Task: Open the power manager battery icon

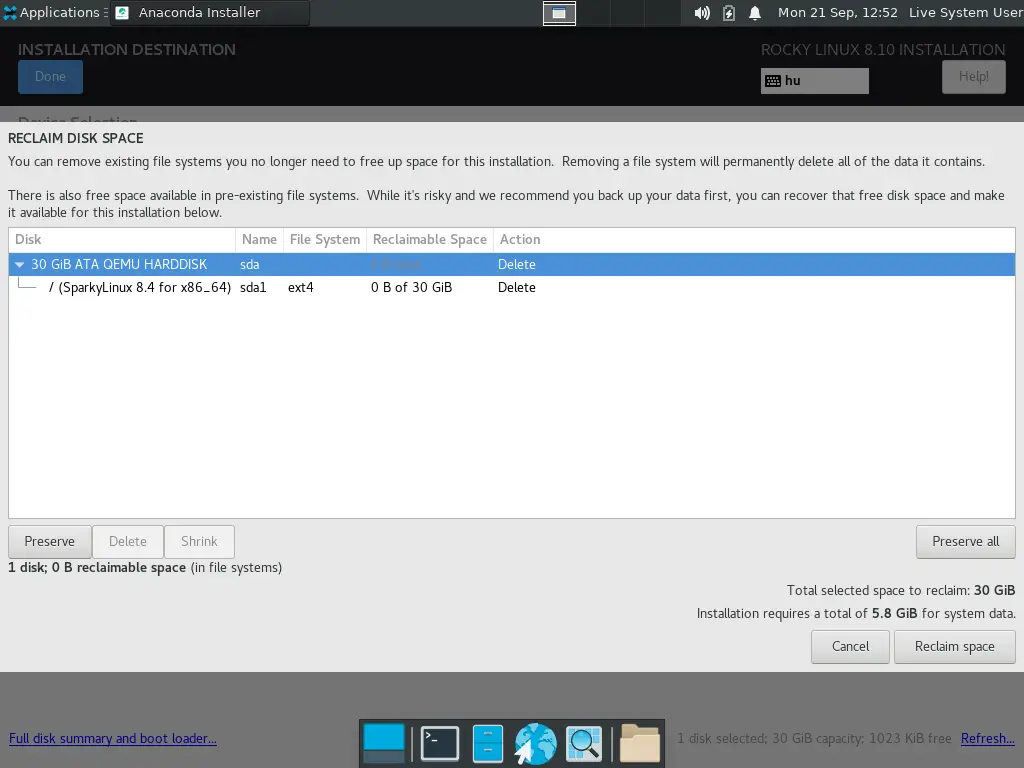Action: [x=729, y=13]
